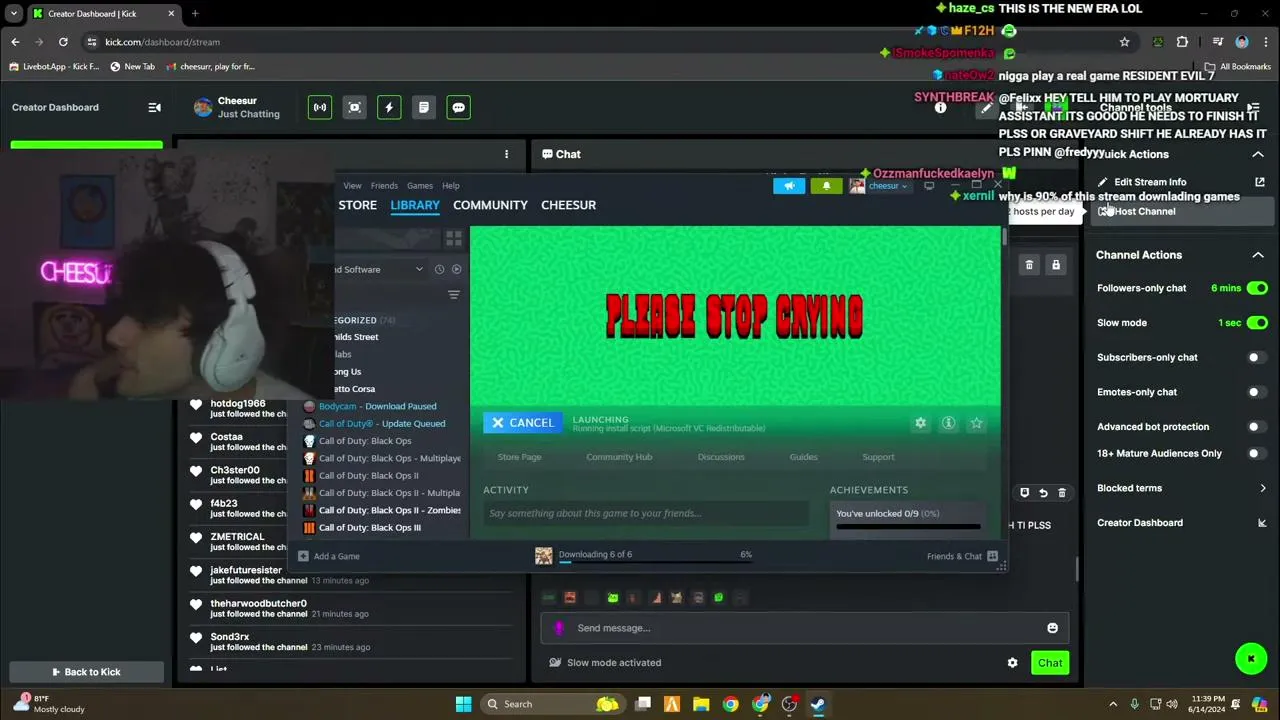Go Back to Kick
The height and width of the screenshot is (720, 1280).
pos(86,672)
